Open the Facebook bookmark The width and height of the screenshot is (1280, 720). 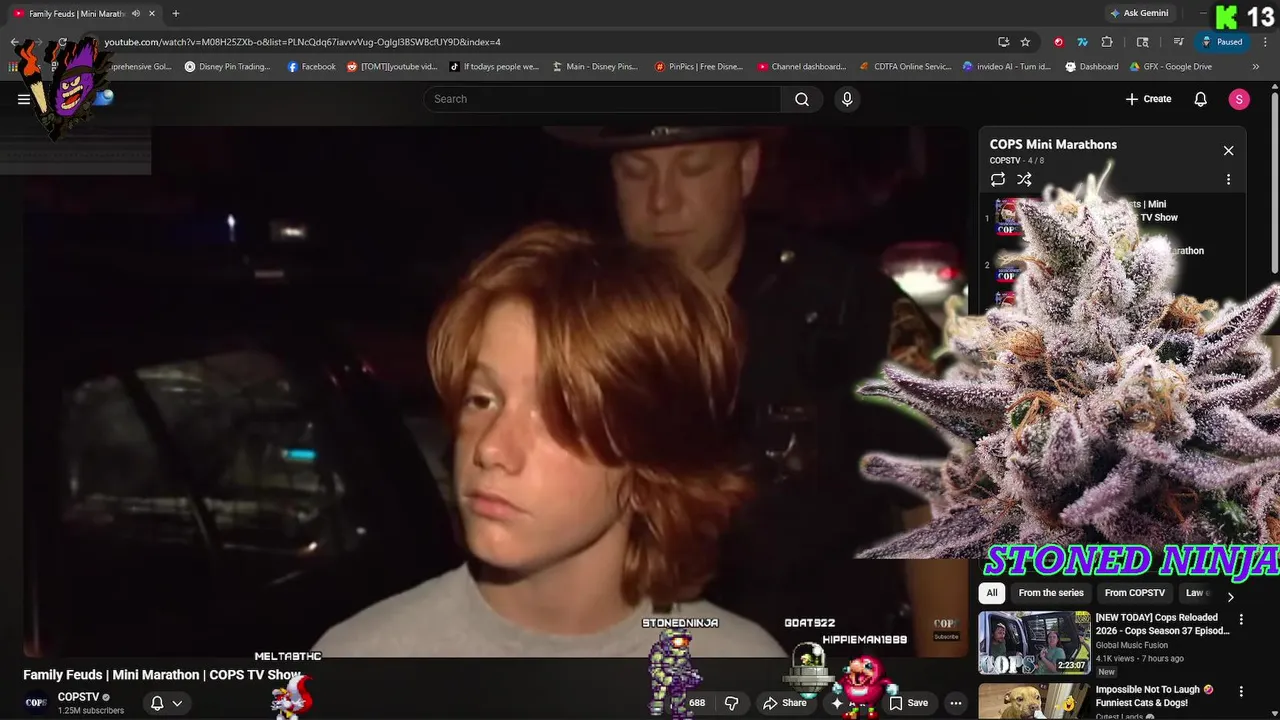point(311,67)
